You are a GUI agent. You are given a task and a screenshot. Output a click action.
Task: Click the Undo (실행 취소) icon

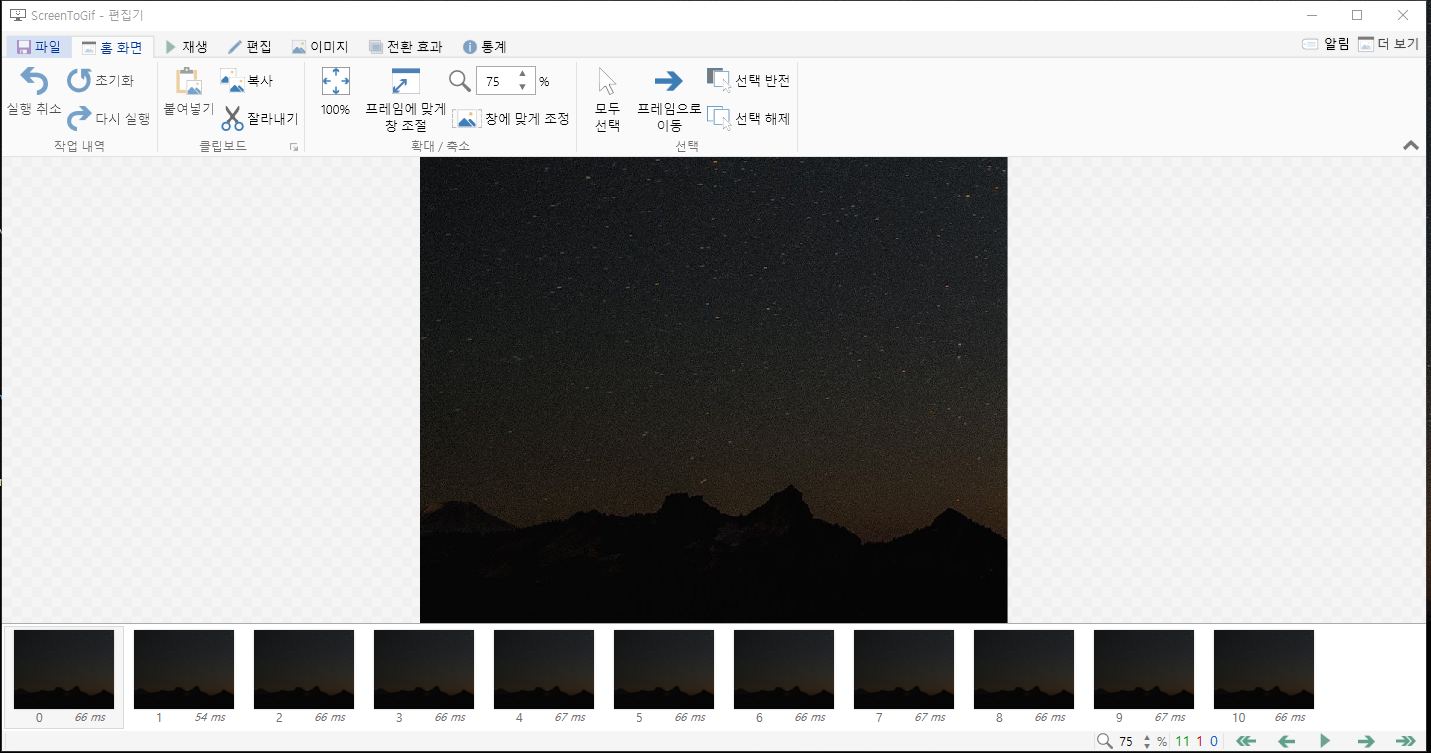tap(34, 82)
